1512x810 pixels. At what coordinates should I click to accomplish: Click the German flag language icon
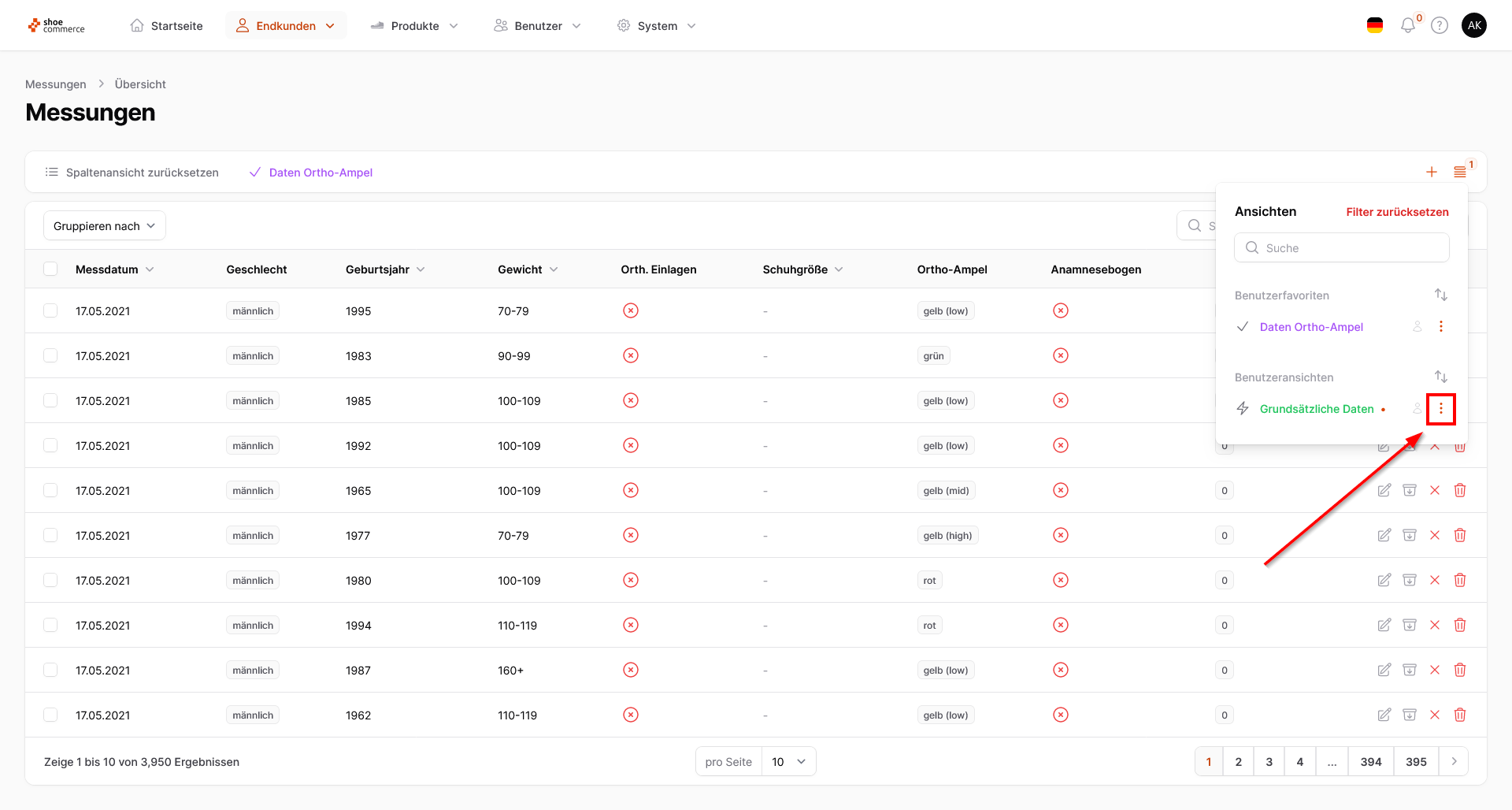pyautogui.click(x=1374, y=26)
